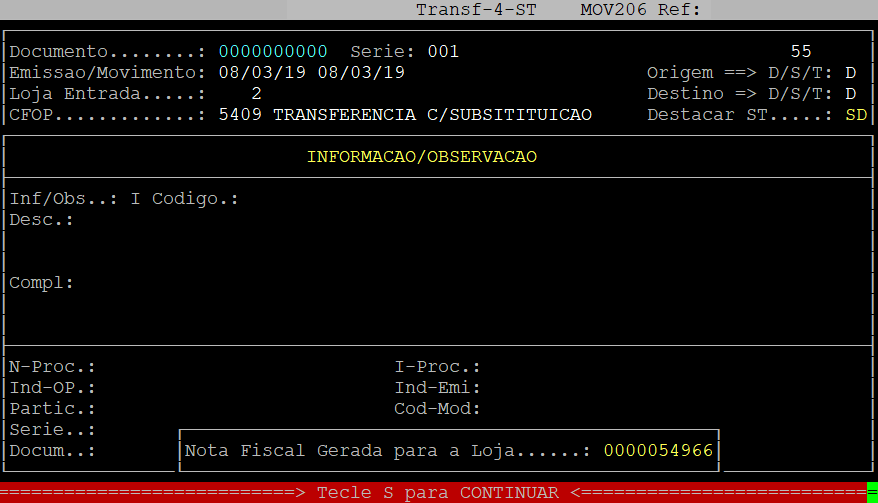The width and height of the screenshot is (878, 503).
Task: Select the Destacar ST value SD
Action: coord(855,115)
